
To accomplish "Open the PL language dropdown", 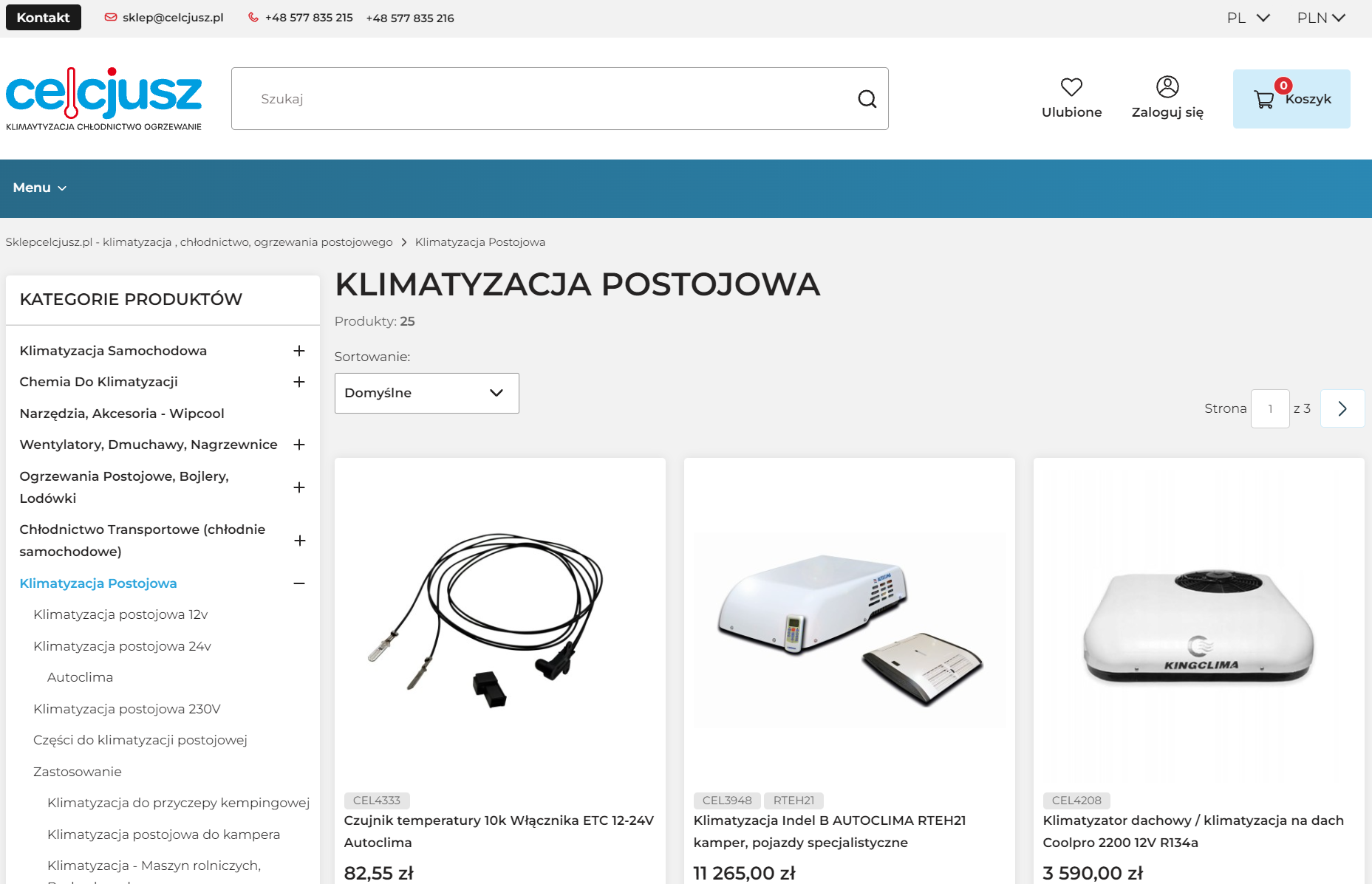I will pos(1247,17).
